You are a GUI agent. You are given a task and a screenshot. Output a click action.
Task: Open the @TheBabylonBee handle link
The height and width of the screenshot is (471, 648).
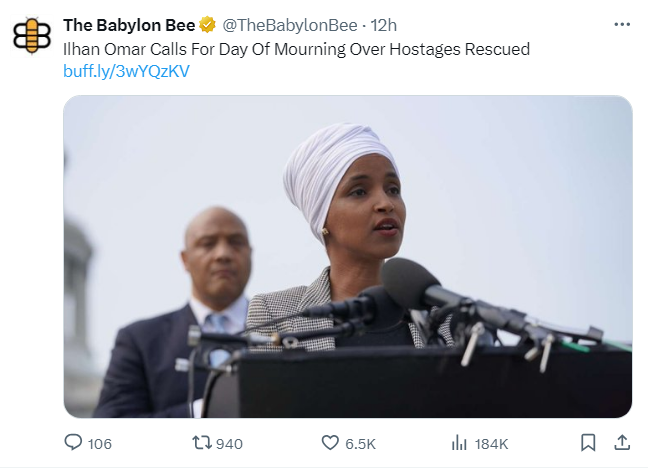click(x=290, y=25)
